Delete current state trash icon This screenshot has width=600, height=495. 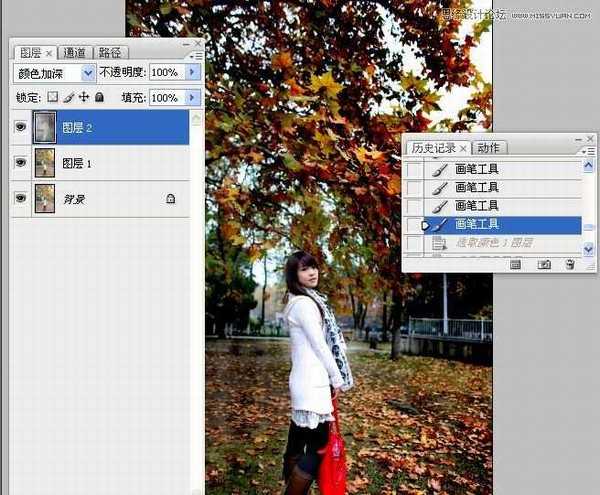point(570,264)
